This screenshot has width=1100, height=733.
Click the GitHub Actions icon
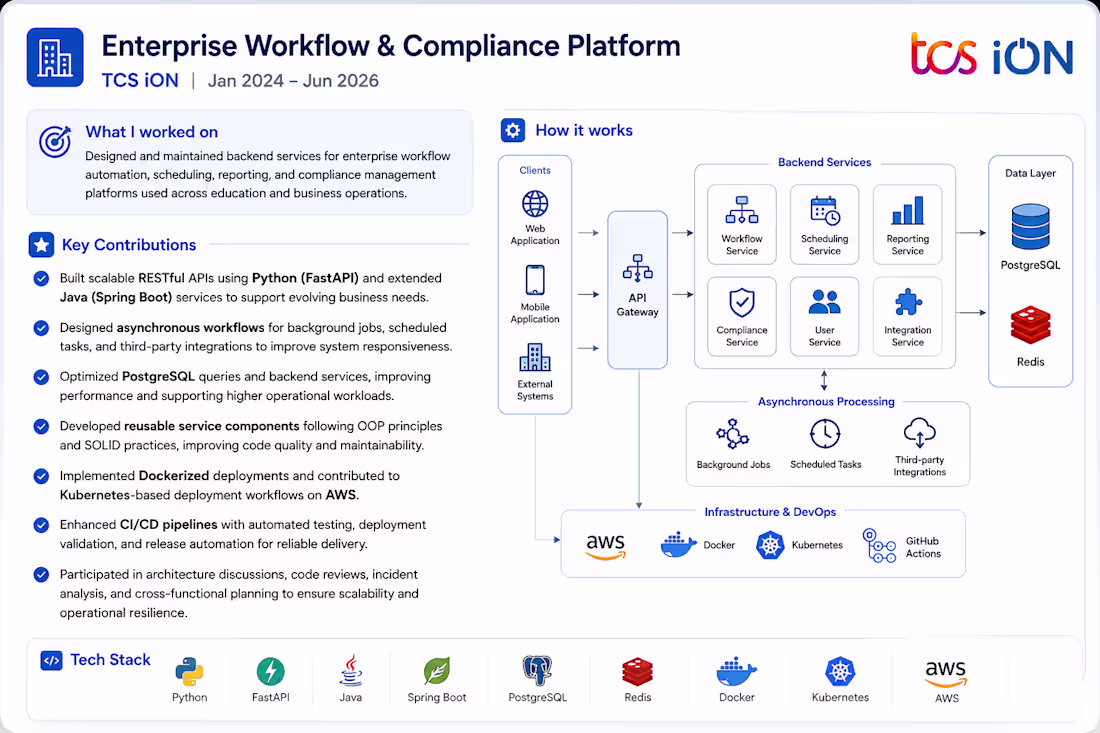tap(879, 546)
